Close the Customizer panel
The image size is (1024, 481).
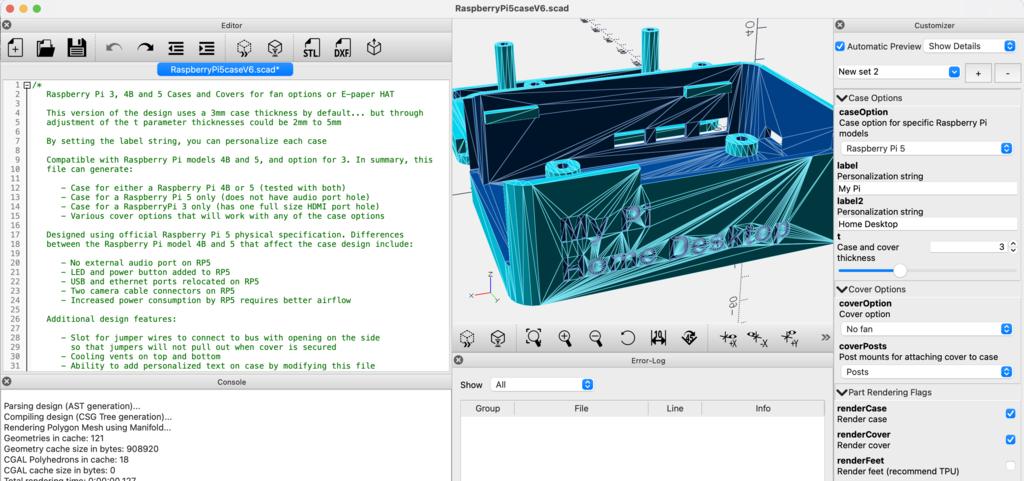(x=840, y=25)
